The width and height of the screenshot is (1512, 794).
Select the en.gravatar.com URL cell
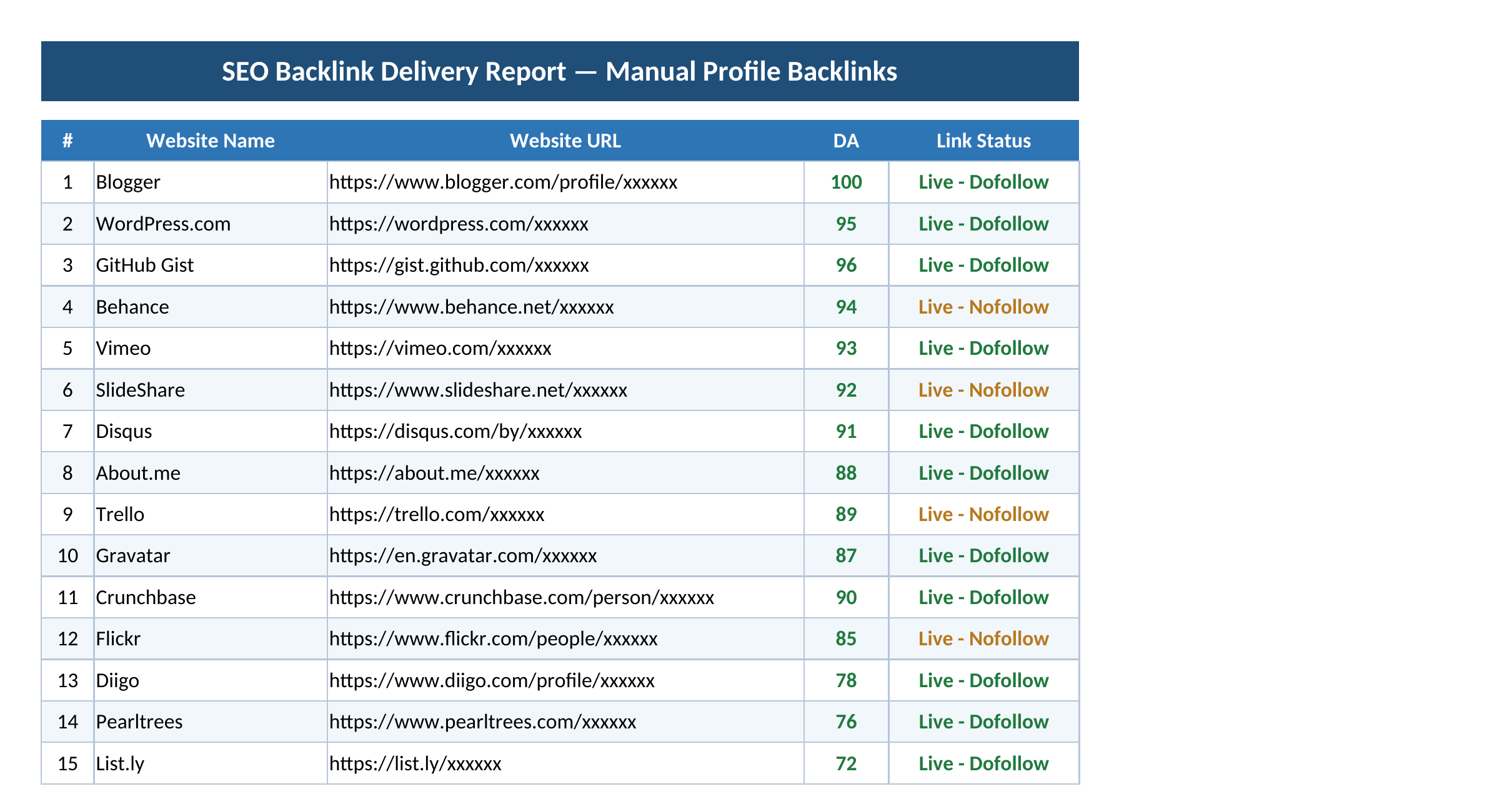[x=565, y=555]
